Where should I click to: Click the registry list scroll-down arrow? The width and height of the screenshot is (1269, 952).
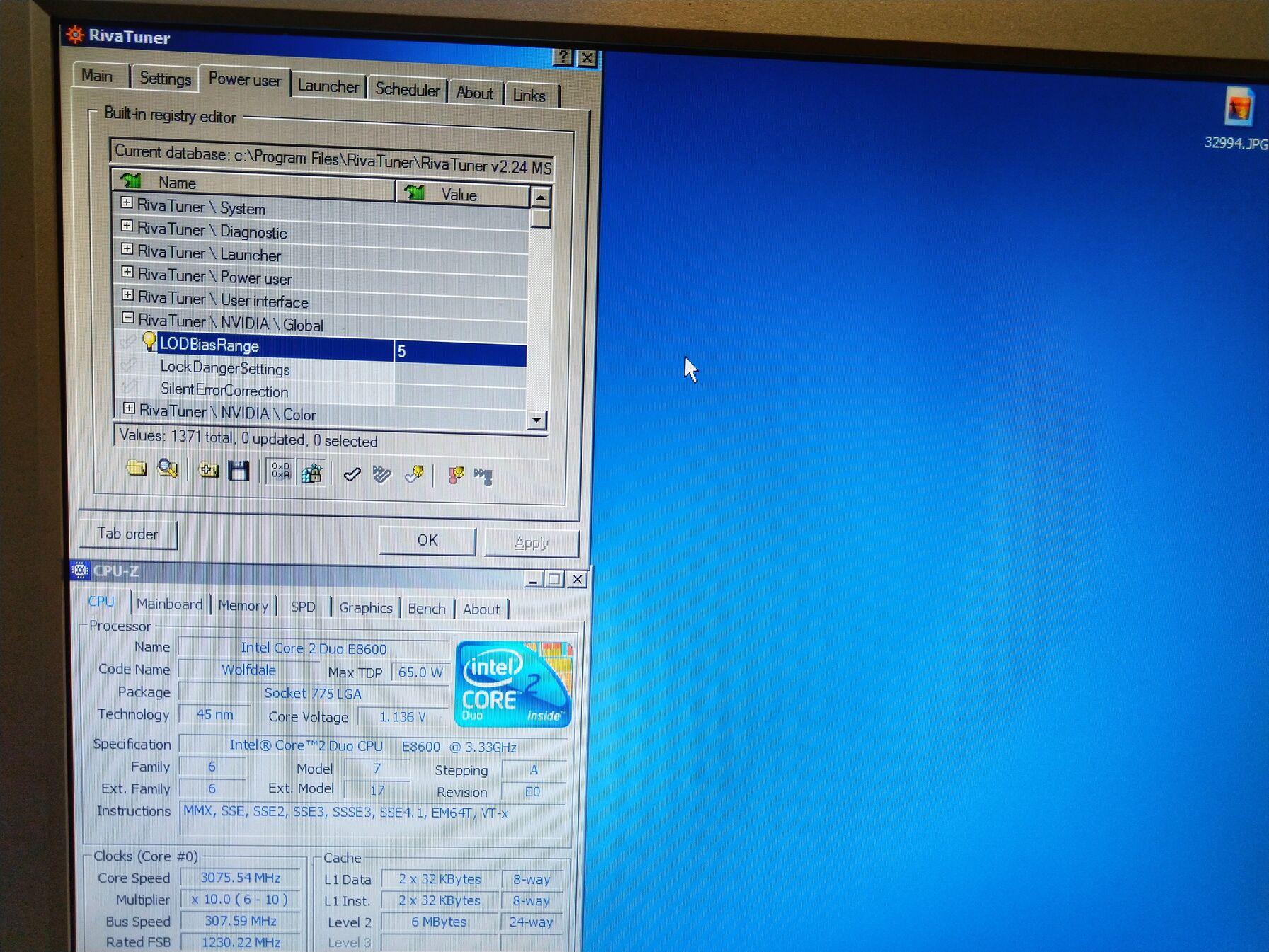(536, 420)
